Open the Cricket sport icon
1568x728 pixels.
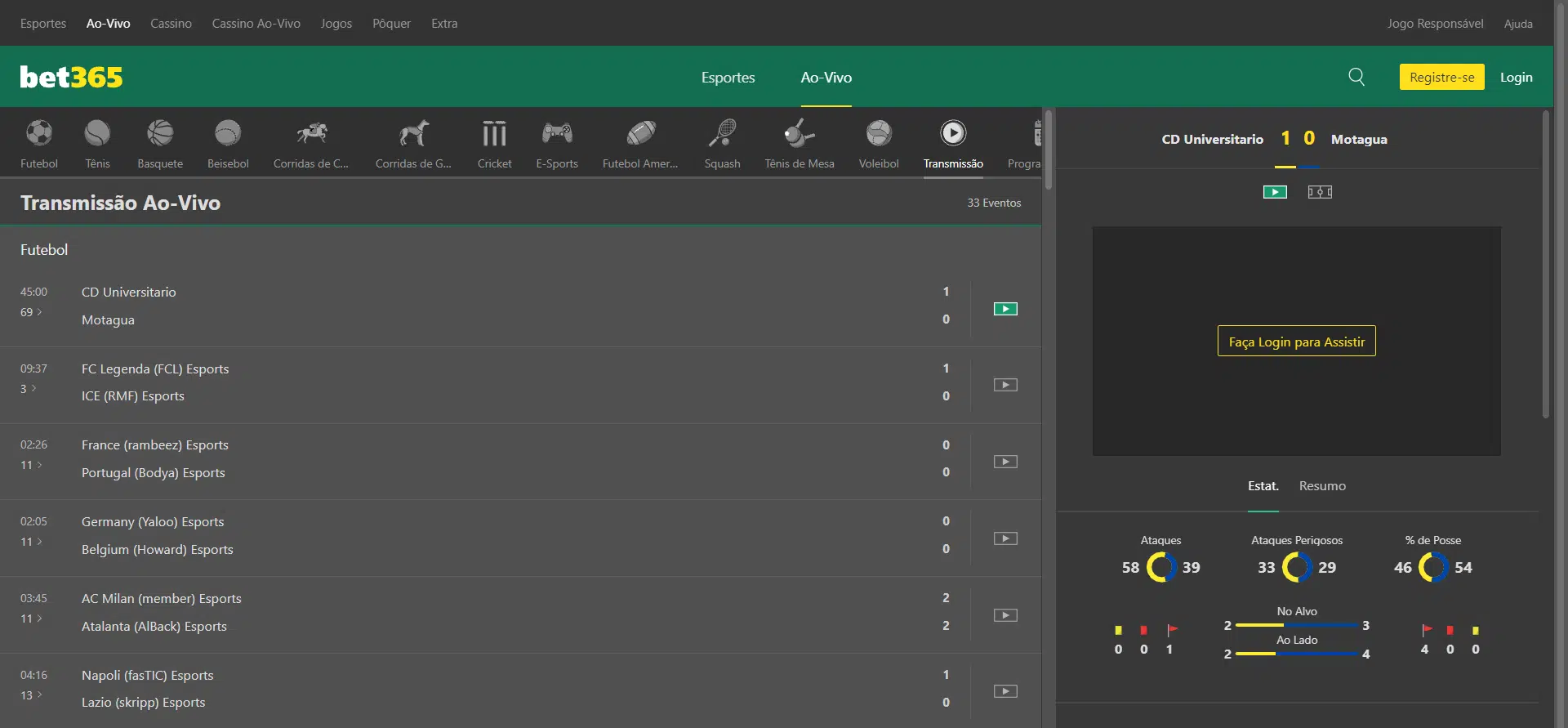point(494,133)
